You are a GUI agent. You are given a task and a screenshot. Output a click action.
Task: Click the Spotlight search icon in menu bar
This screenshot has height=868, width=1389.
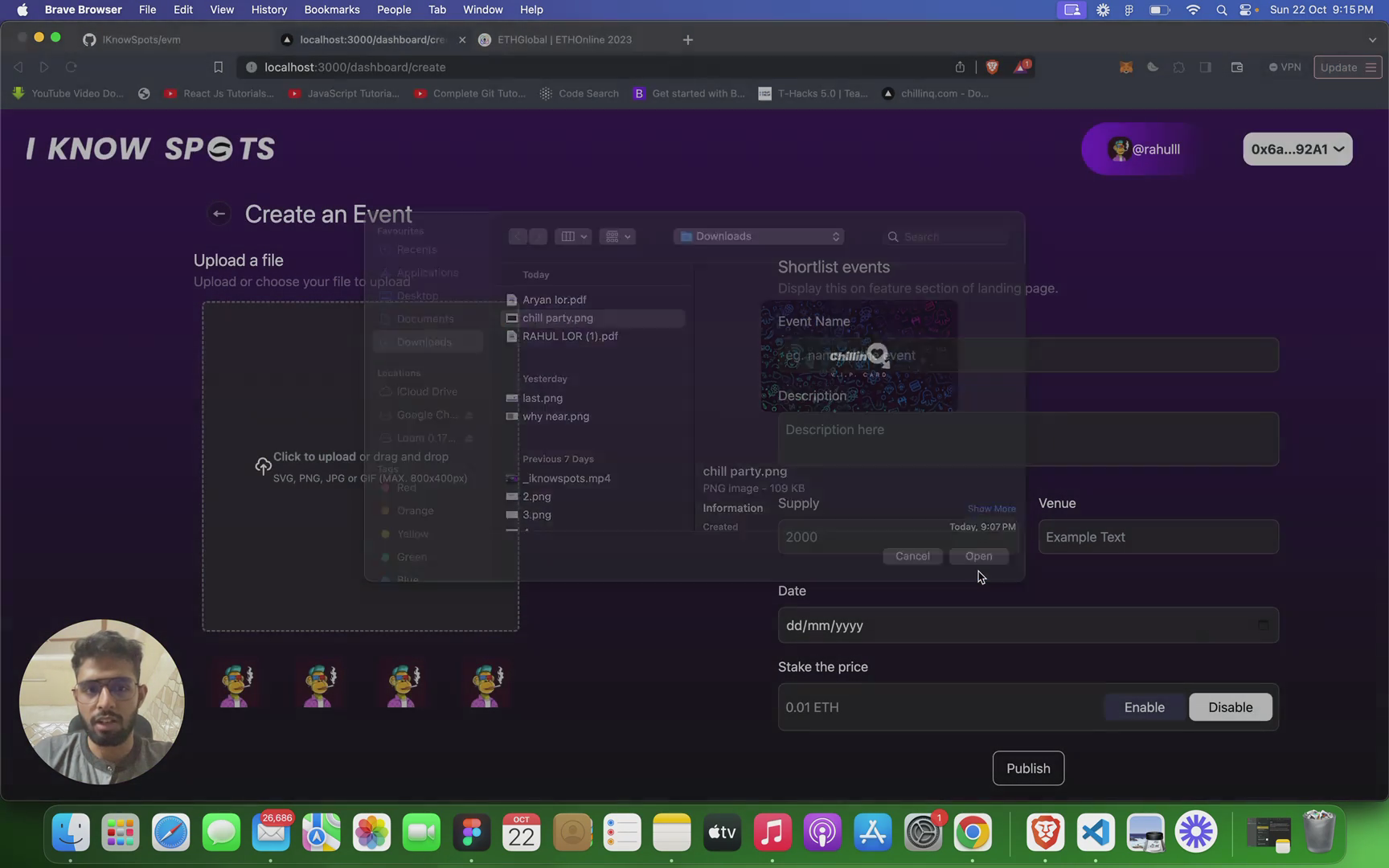pyautogui.click(x=1221, y=10)
